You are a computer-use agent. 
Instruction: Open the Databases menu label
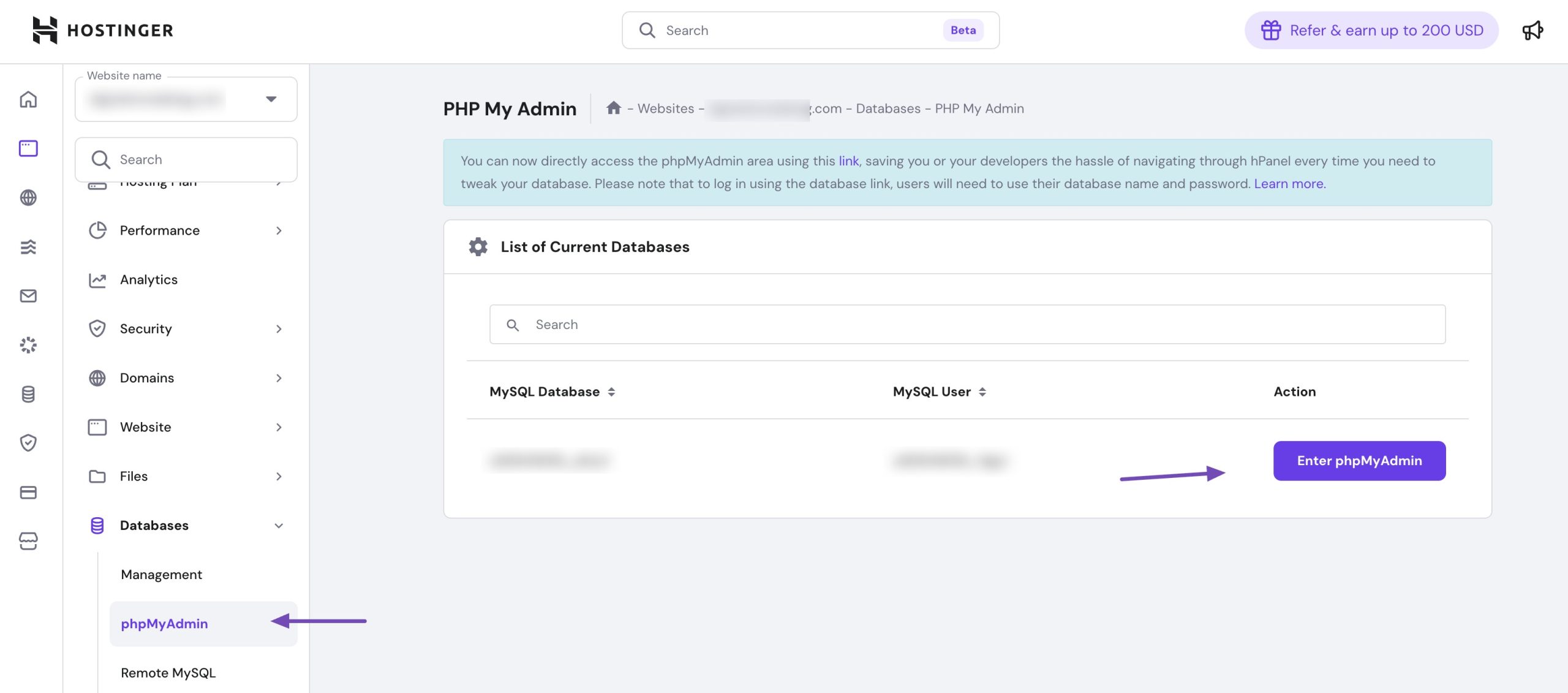point(154,525)
